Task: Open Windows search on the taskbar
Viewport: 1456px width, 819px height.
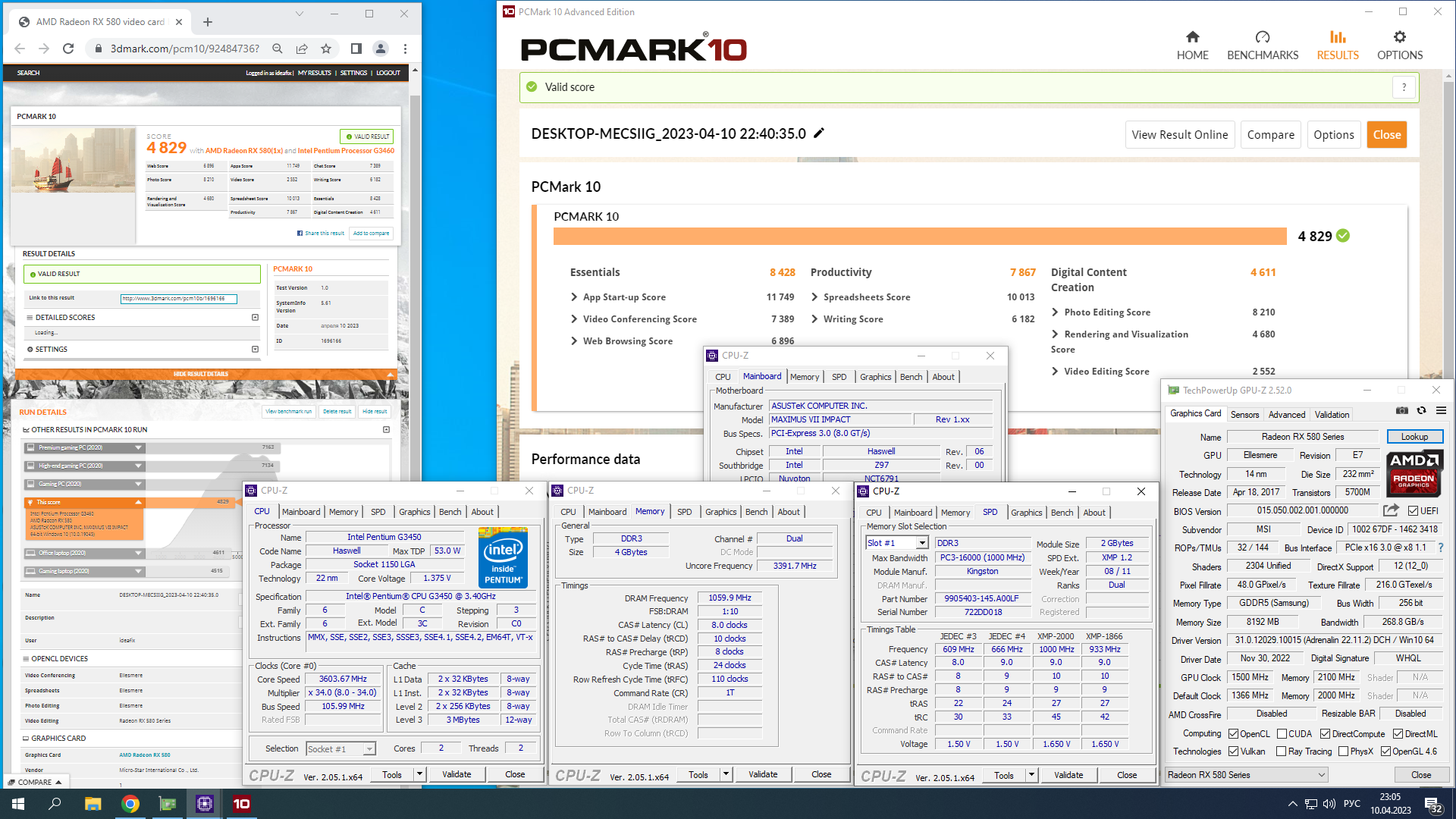Action: [55, 804]
